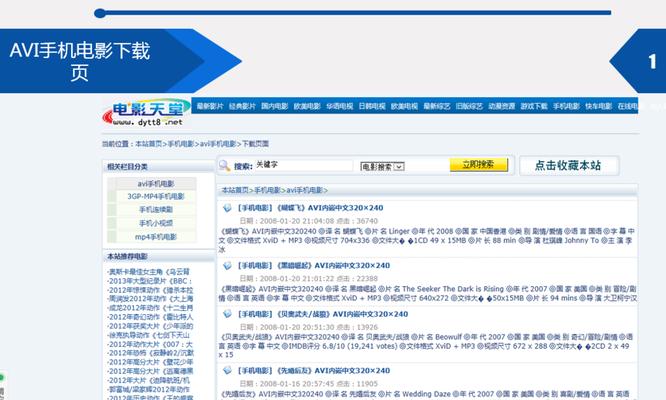Click the magnifier search icon
Viewport: 666px width, 400px height.
click(224, 165)
